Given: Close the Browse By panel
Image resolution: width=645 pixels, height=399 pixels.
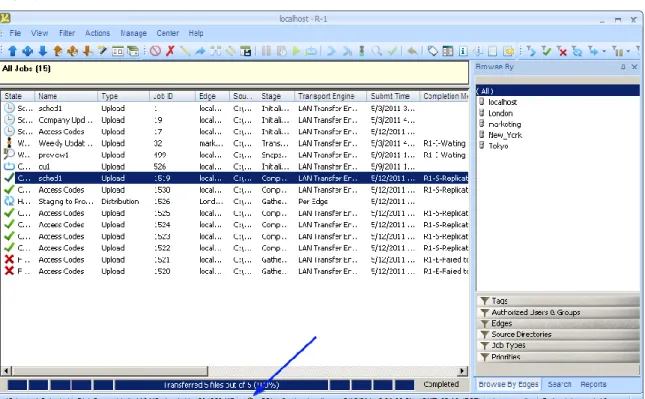Looking at the screenshot, I should click(634, 67).
